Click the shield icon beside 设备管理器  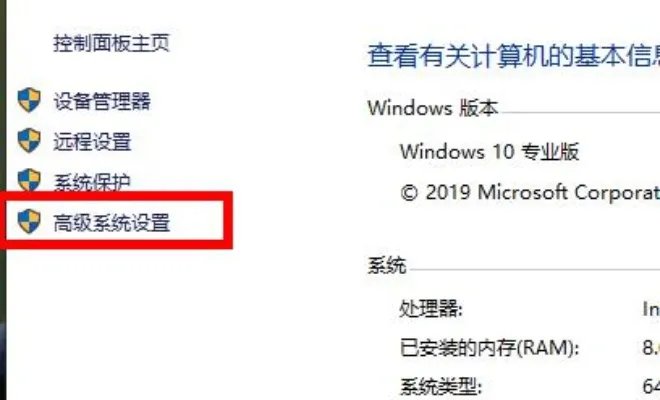pyautogui.click(x=29, y=100)
